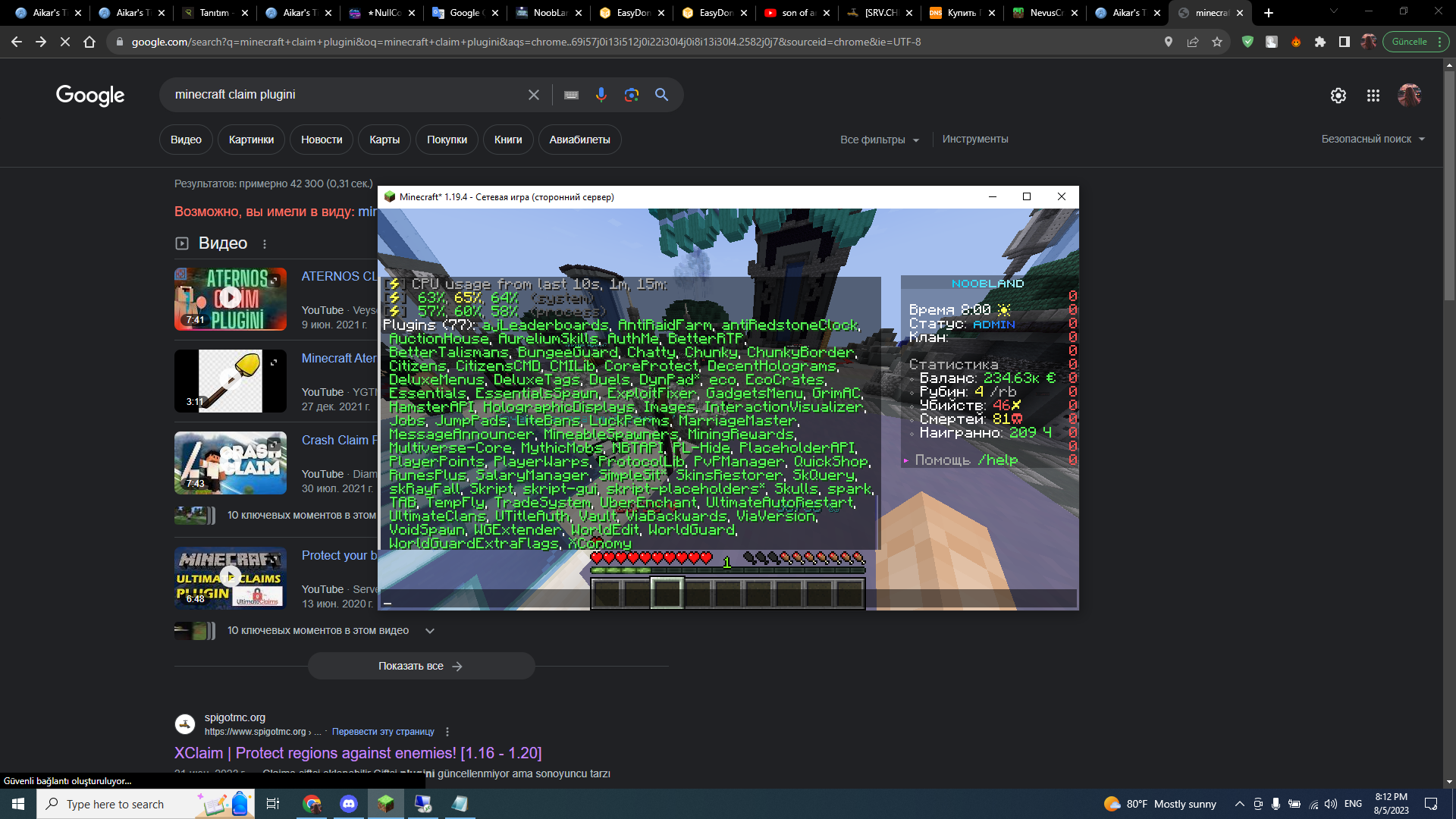Stop page loading with X button

click(x=65, y=42)
